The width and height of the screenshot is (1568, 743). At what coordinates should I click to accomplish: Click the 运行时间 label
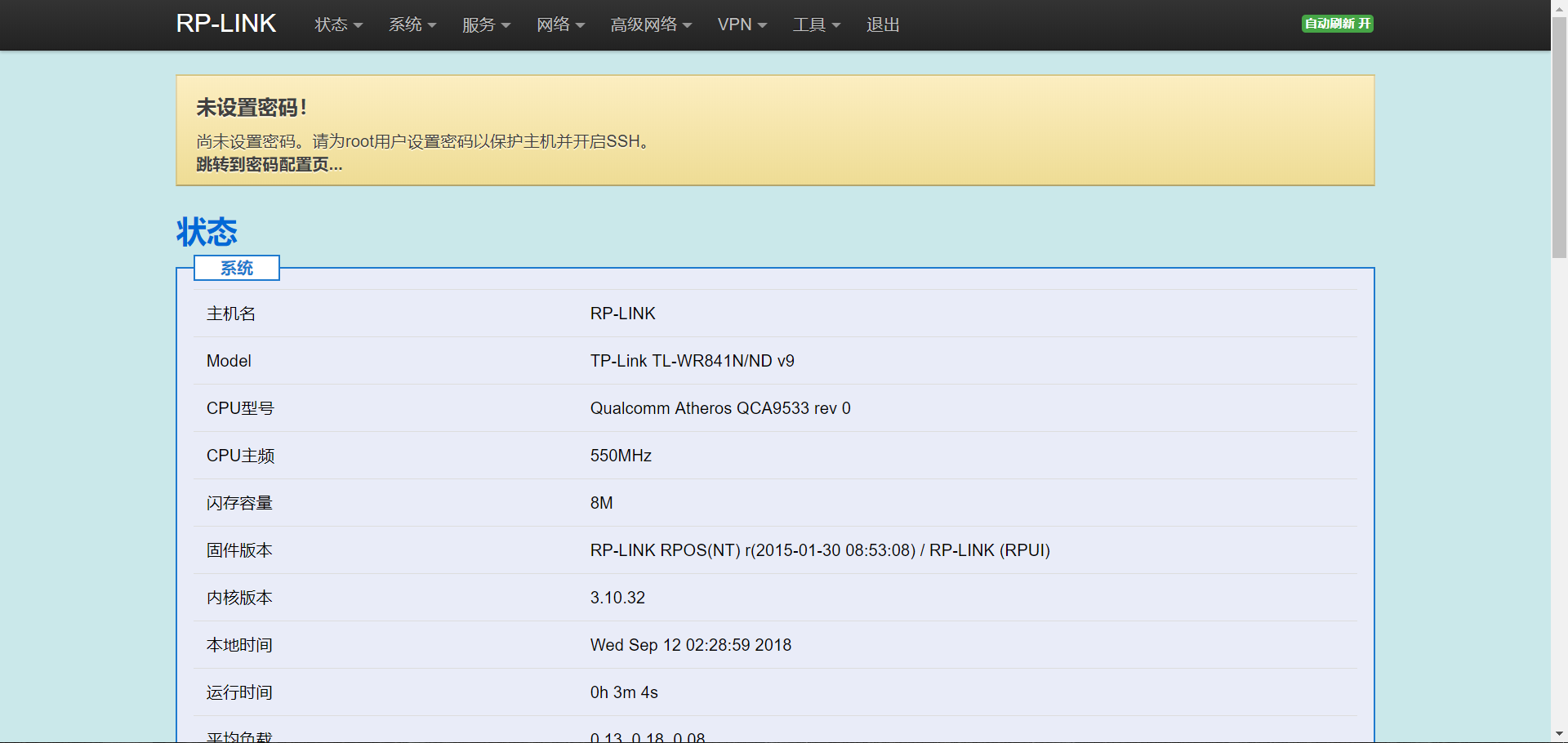[x=239, y=692]
